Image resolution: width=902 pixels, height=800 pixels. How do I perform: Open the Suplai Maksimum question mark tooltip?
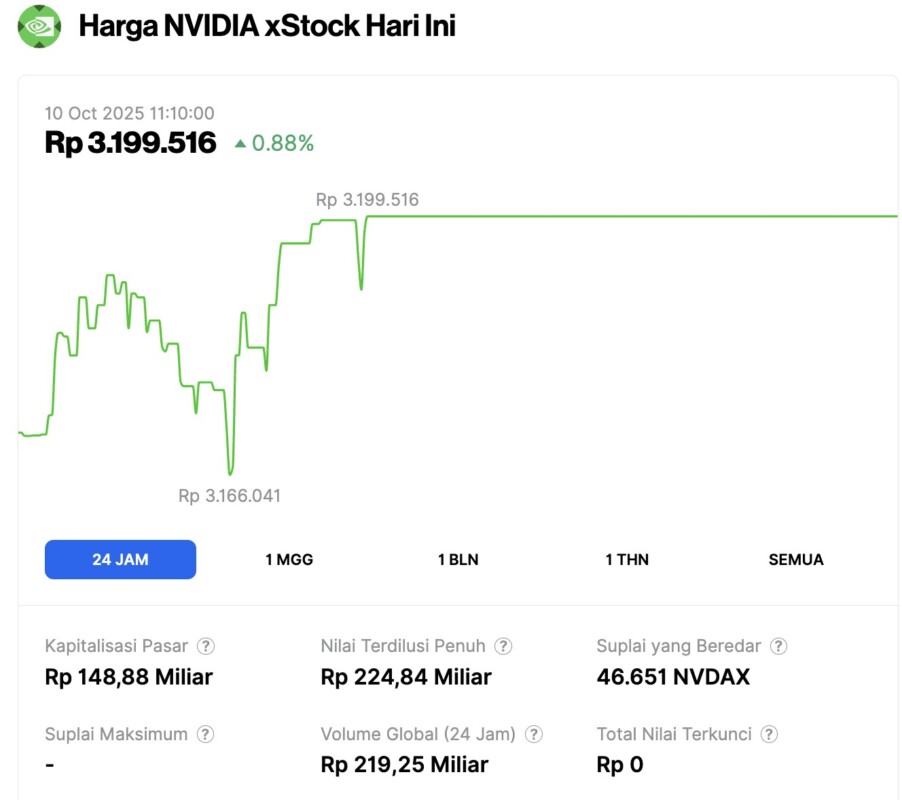click(203, 734)
